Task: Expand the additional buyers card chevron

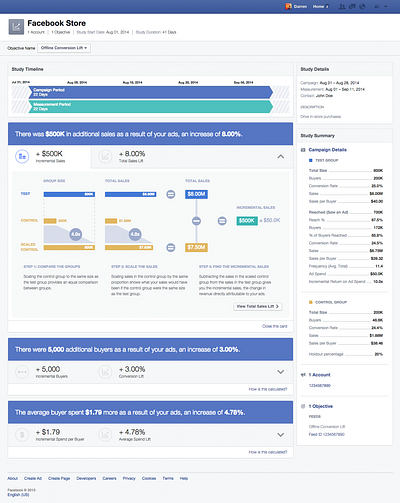Action: pyautogui.click(x=281, y=372)
